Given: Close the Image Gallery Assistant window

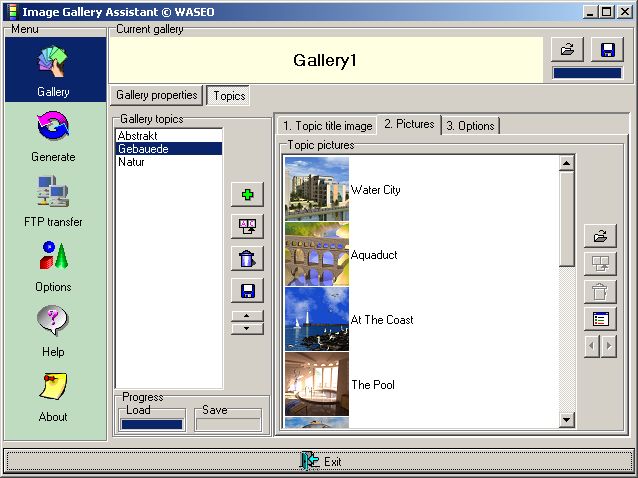Looking at the screenshot, I should coord(625,12).
